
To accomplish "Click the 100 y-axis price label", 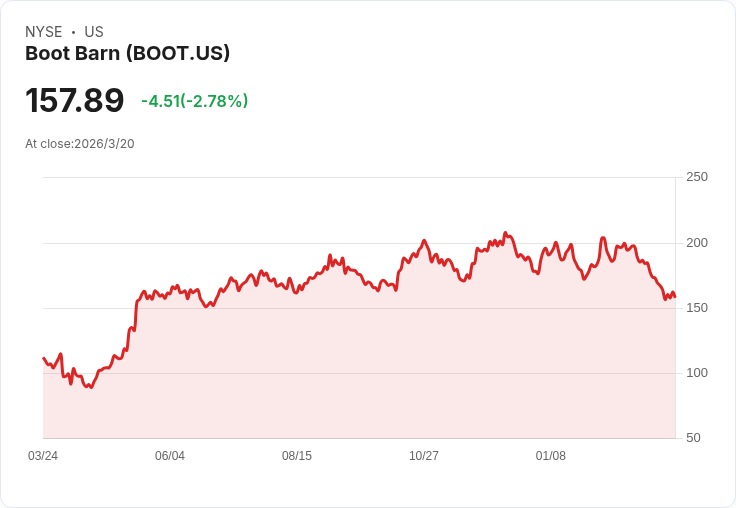I will pos(697,373).
